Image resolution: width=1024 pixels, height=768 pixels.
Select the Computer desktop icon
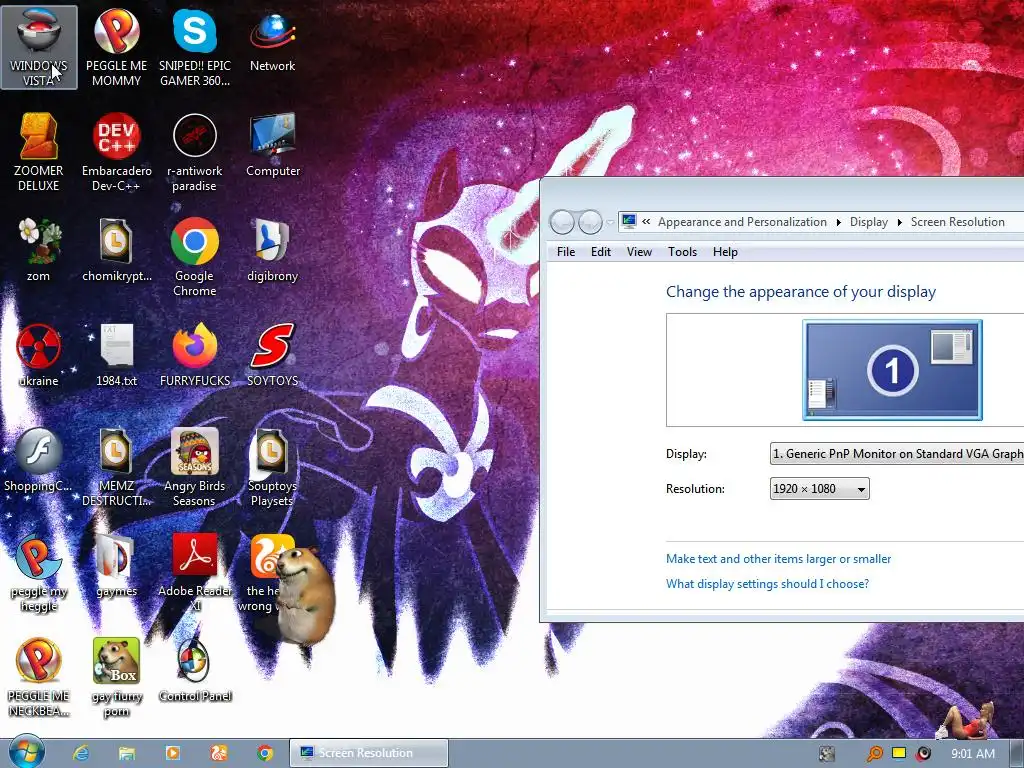(272, 145)
